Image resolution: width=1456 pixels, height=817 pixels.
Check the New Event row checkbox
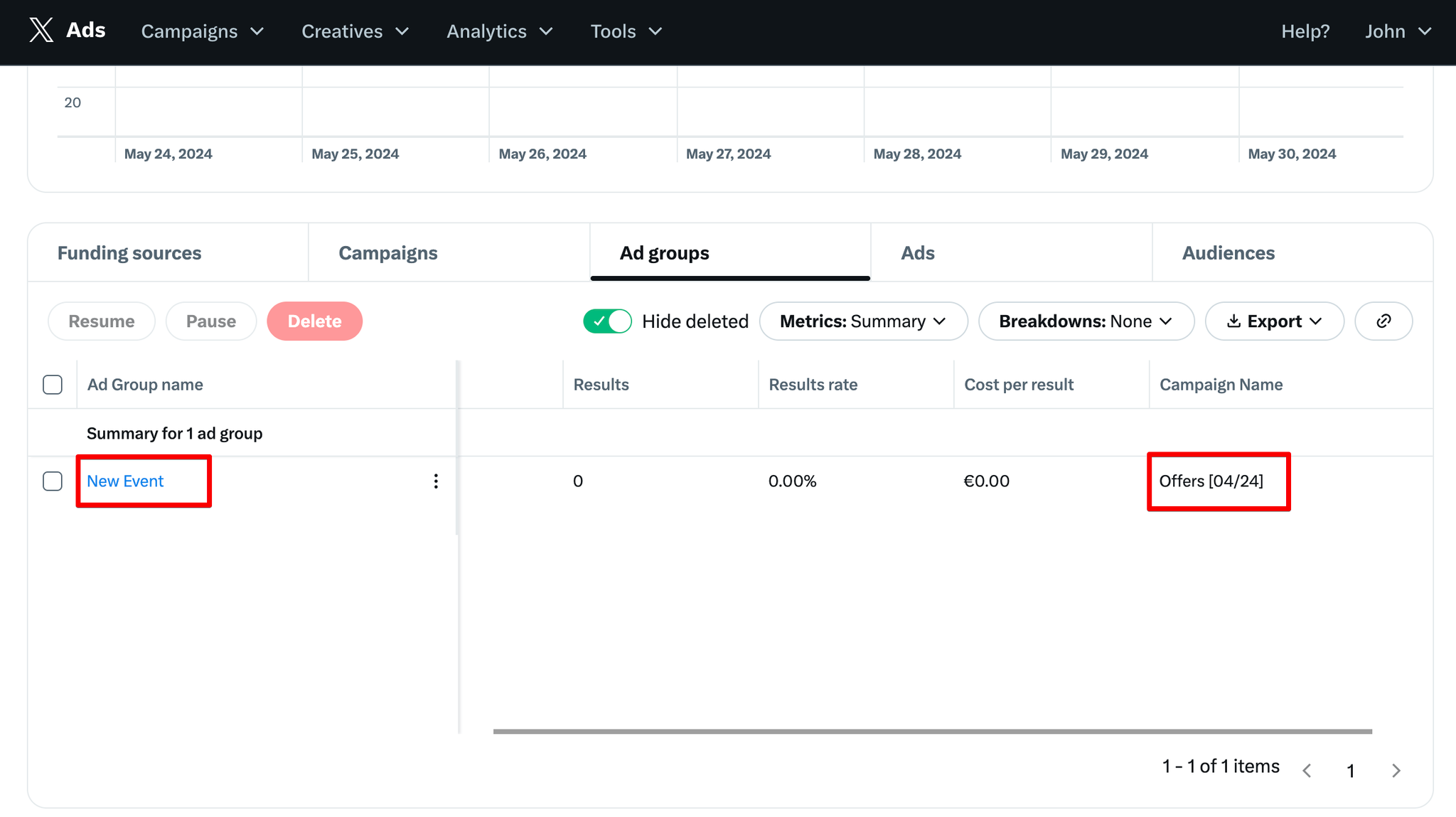(53, 481)
